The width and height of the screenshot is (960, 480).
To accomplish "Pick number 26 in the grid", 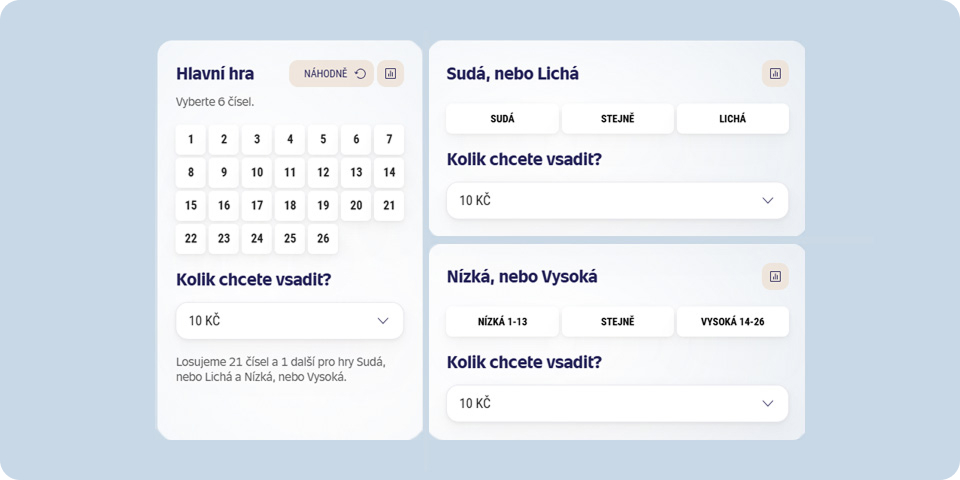I will 323,239.
